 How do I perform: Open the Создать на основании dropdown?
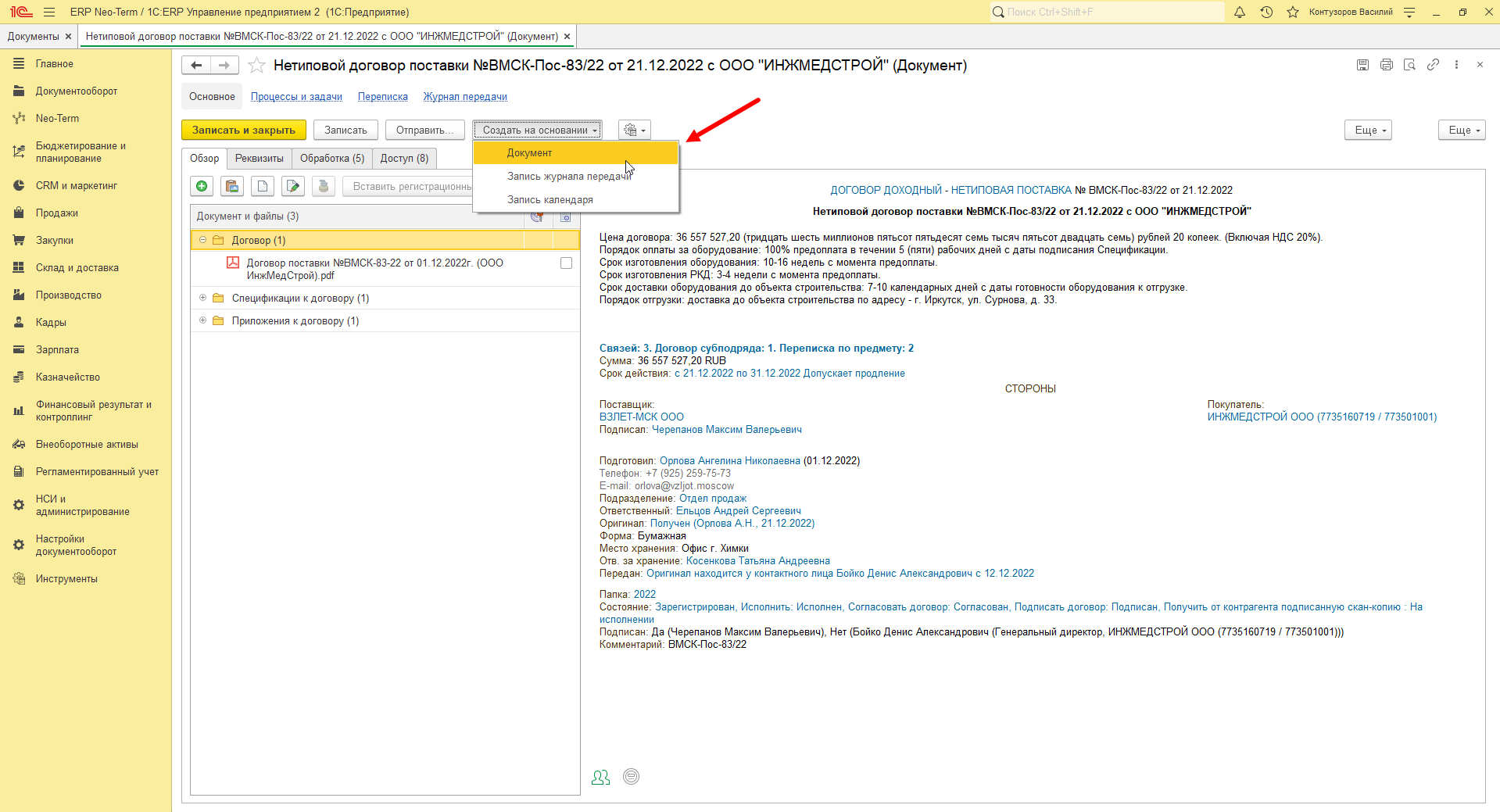(537, 130)
